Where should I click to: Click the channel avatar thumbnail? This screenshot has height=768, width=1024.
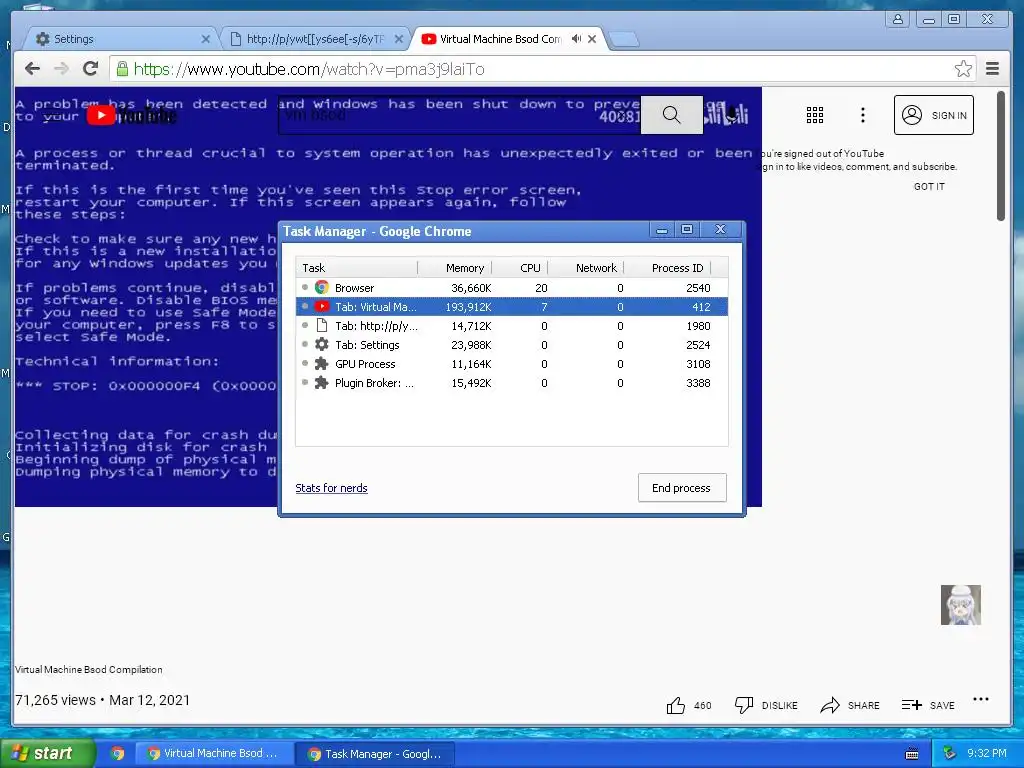961,605
